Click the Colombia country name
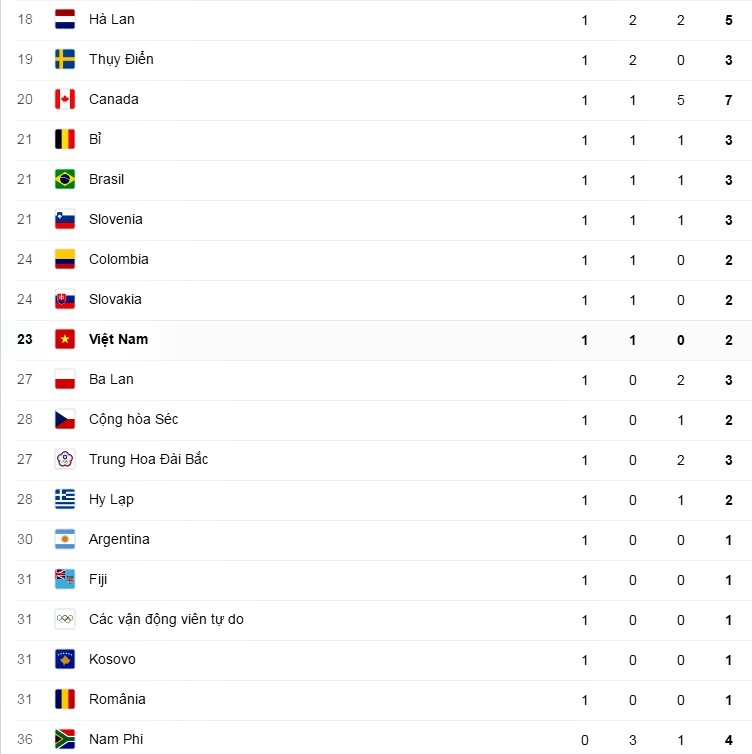The height and width of the screenshot is (754, 752). [118, 259]
